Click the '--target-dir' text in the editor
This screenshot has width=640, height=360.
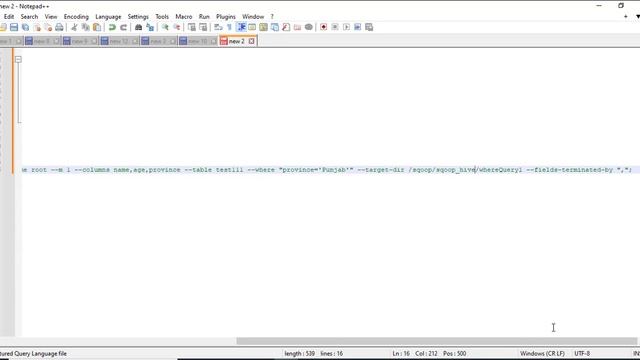(380, 170)
